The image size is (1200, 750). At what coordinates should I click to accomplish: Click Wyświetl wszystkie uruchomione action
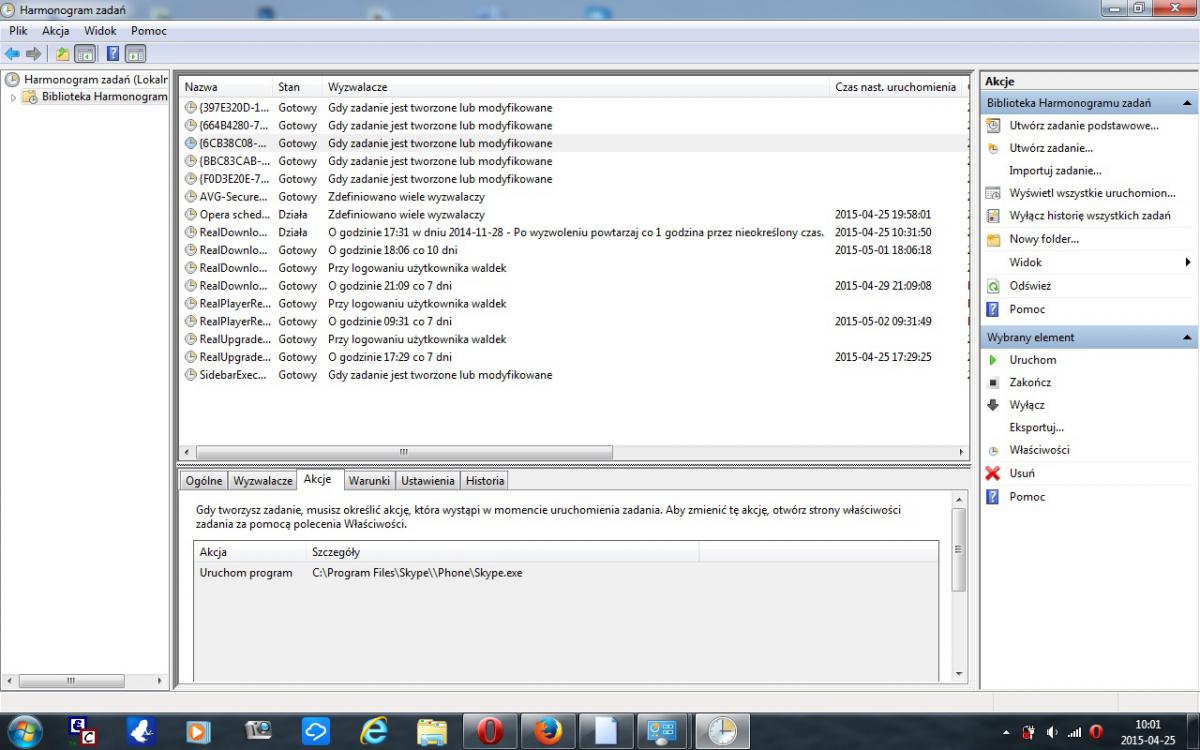(1092, 193)
